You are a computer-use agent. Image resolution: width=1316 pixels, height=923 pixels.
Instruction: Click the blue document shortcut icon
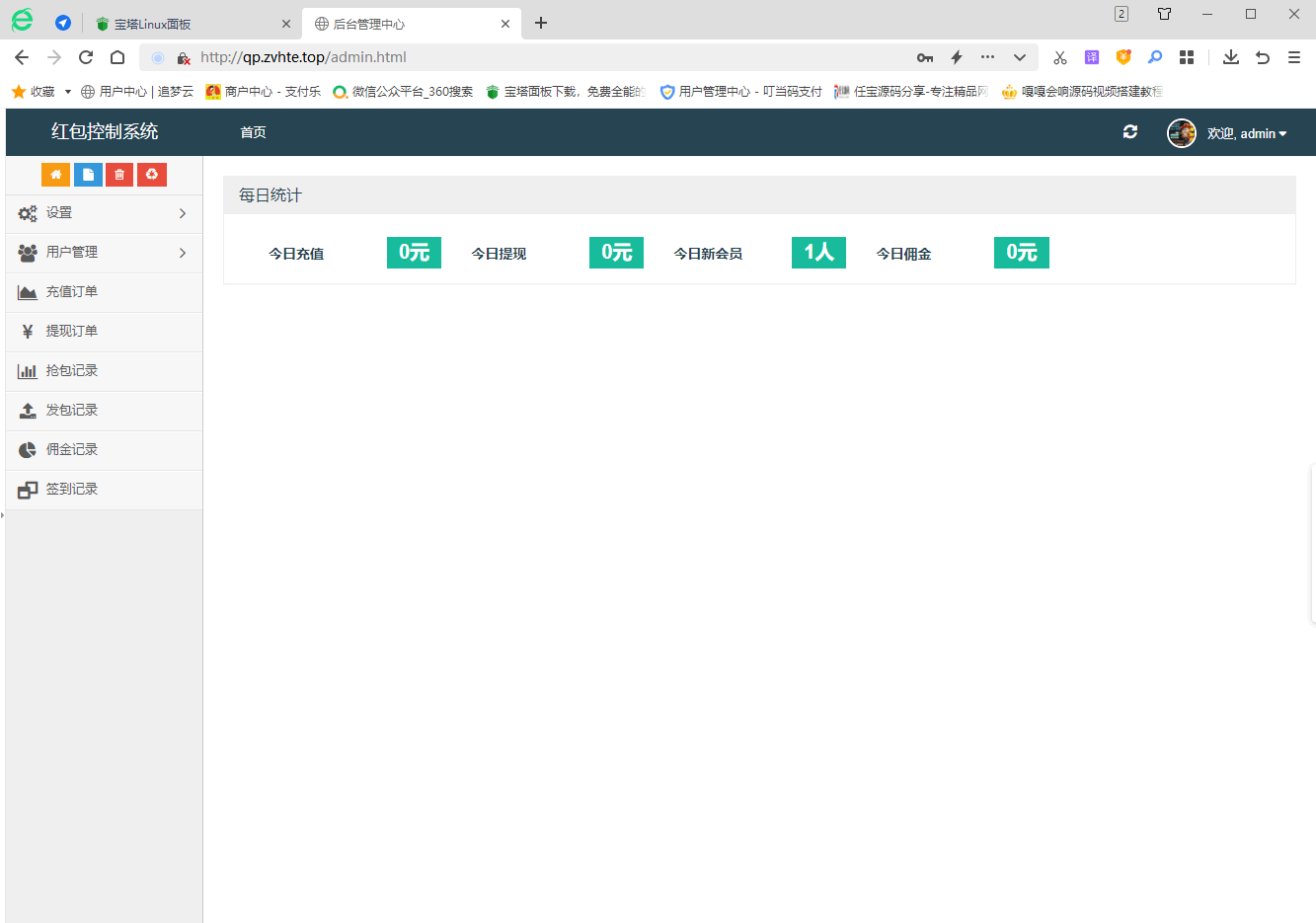(88, 175)
